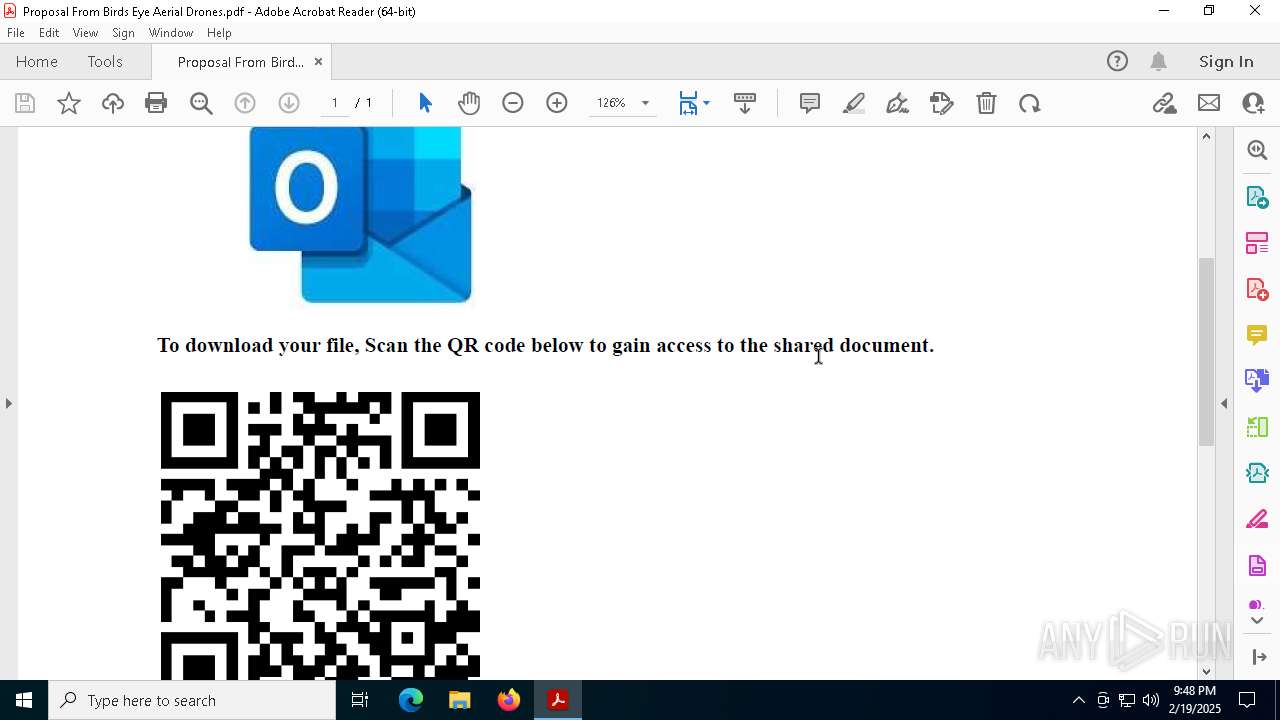Screen dimensions: 1280x720
Task: Open Combine Files tool in right pane
Action: [1257, 381]
